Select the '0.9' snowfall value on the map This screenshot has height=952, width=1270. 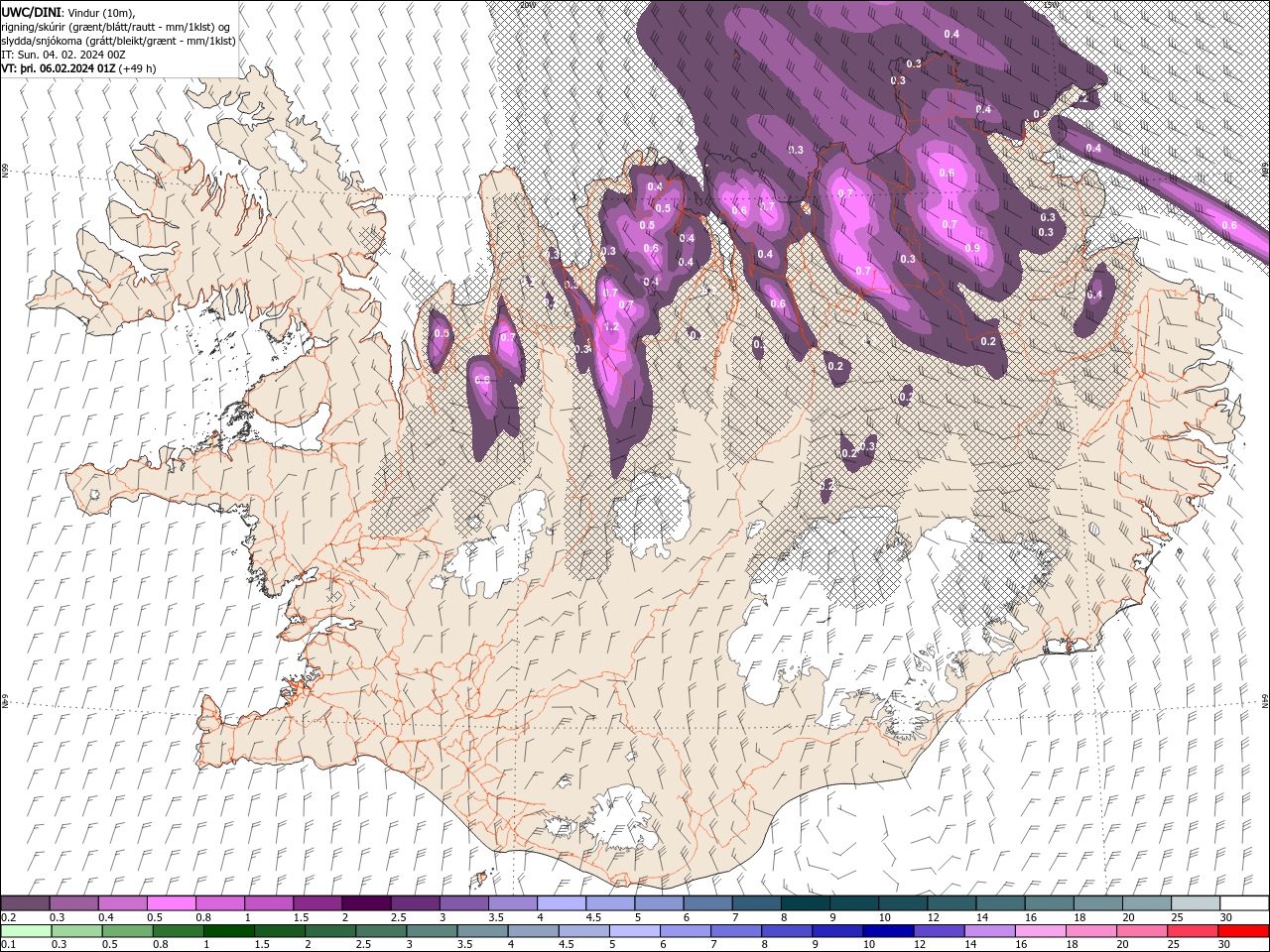[x=972, y=248]
